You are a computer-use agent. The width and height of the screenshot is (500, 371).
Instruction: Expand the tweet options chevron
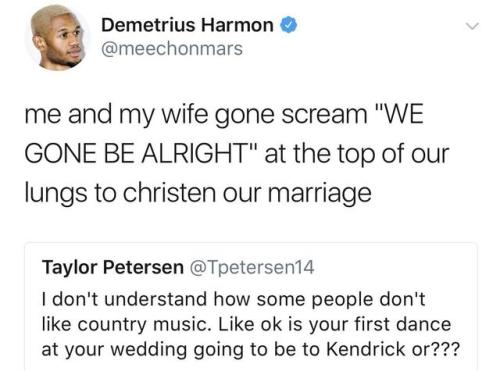tap(472, 26)
